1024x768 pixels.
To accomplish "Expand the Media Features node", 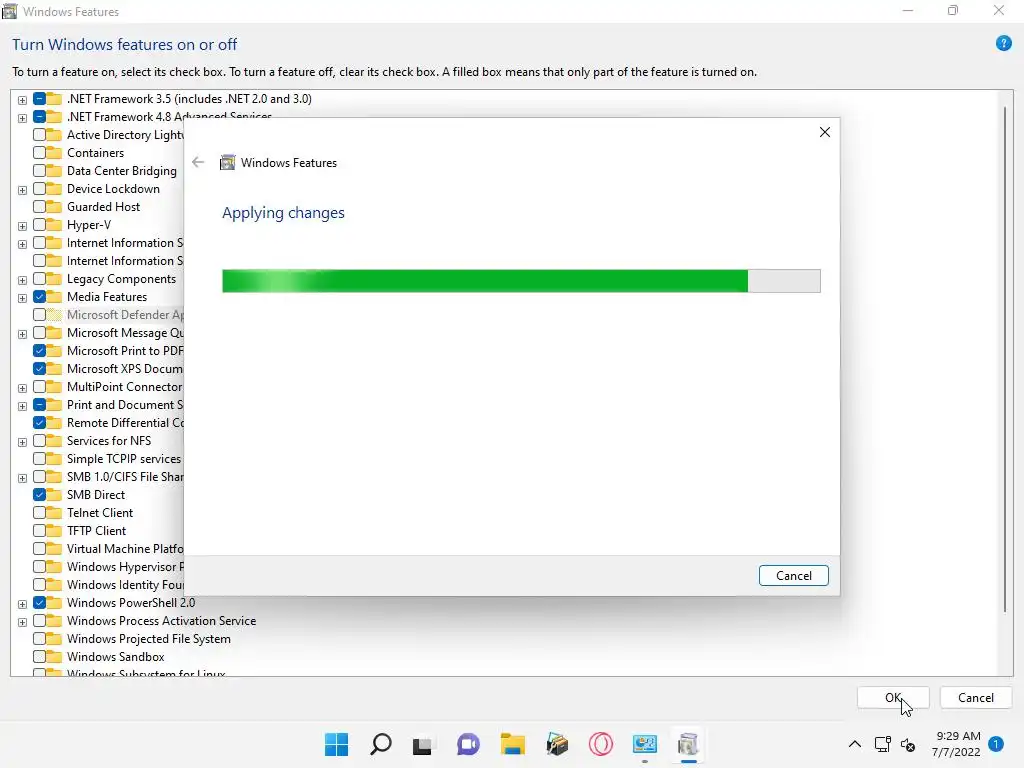I will (x=22, y=298).
